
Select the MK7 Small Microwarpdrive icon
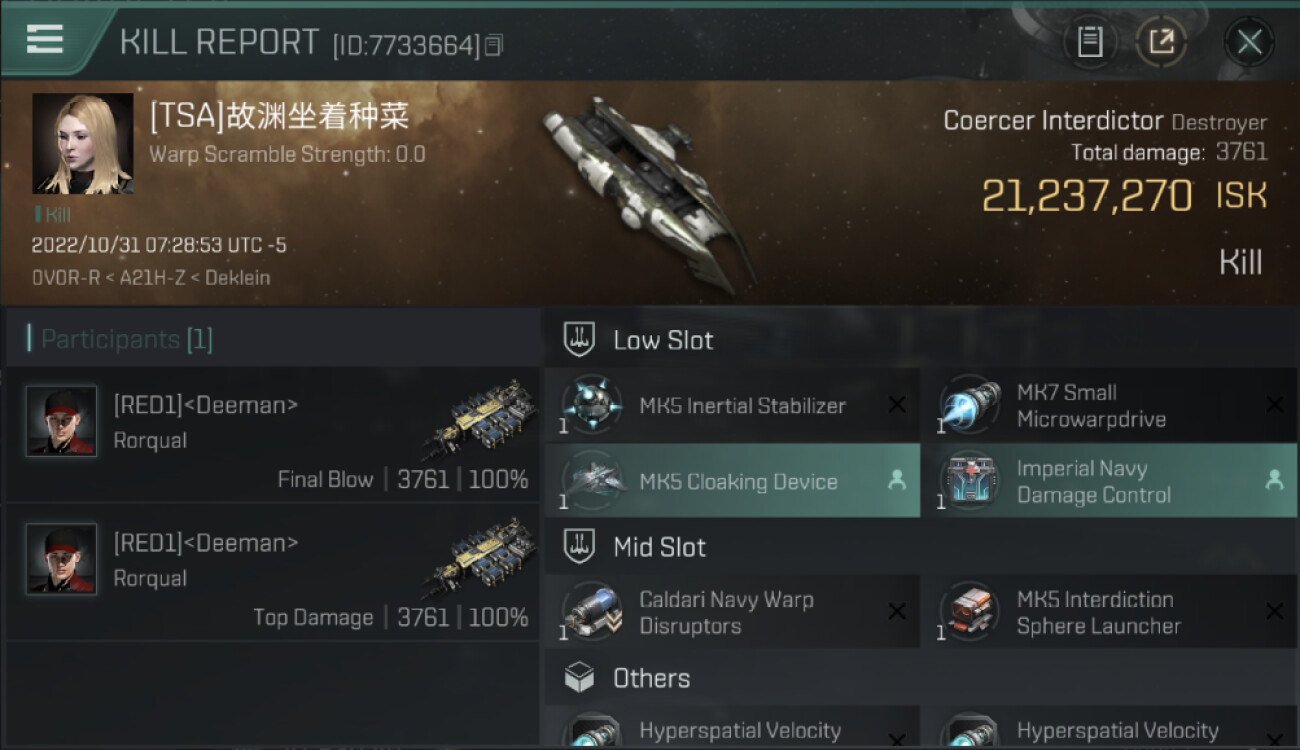(969, 405)
